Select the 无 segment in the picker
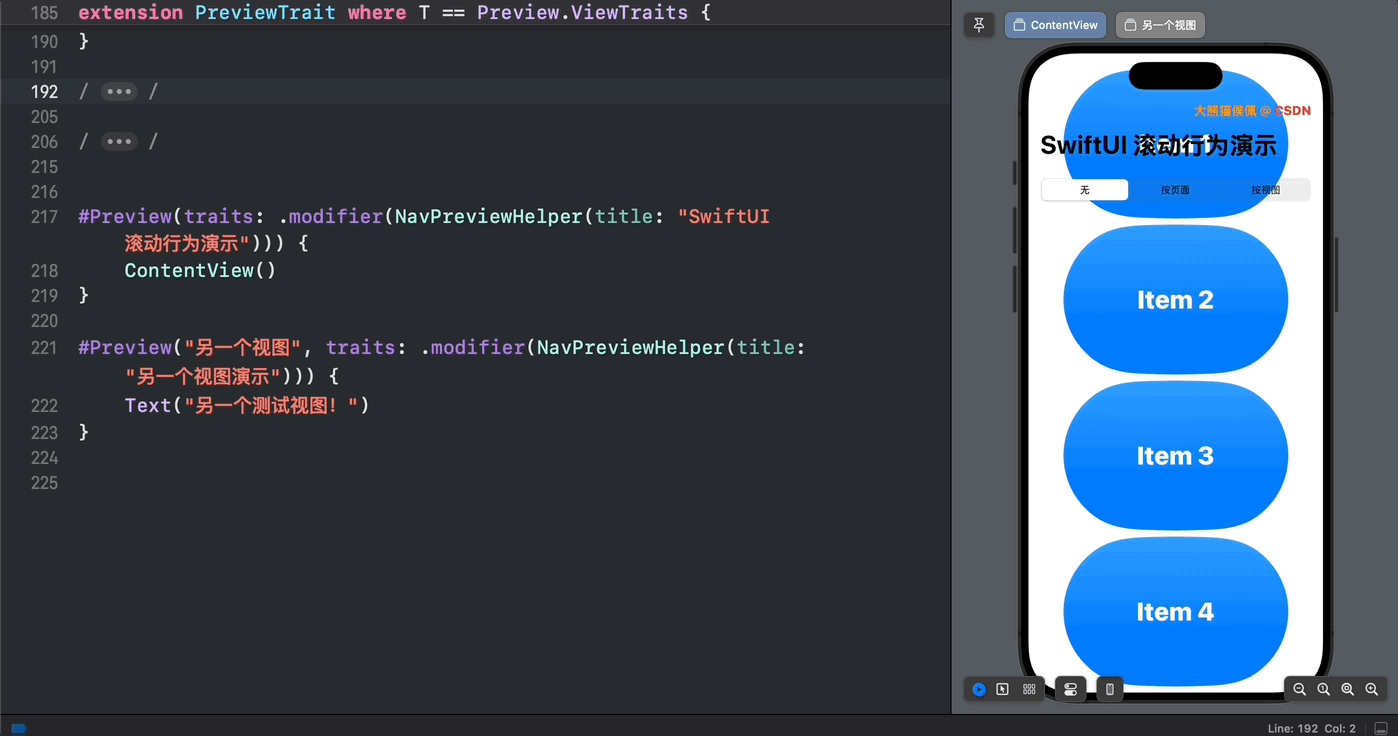 click(x=1085, y=190)
